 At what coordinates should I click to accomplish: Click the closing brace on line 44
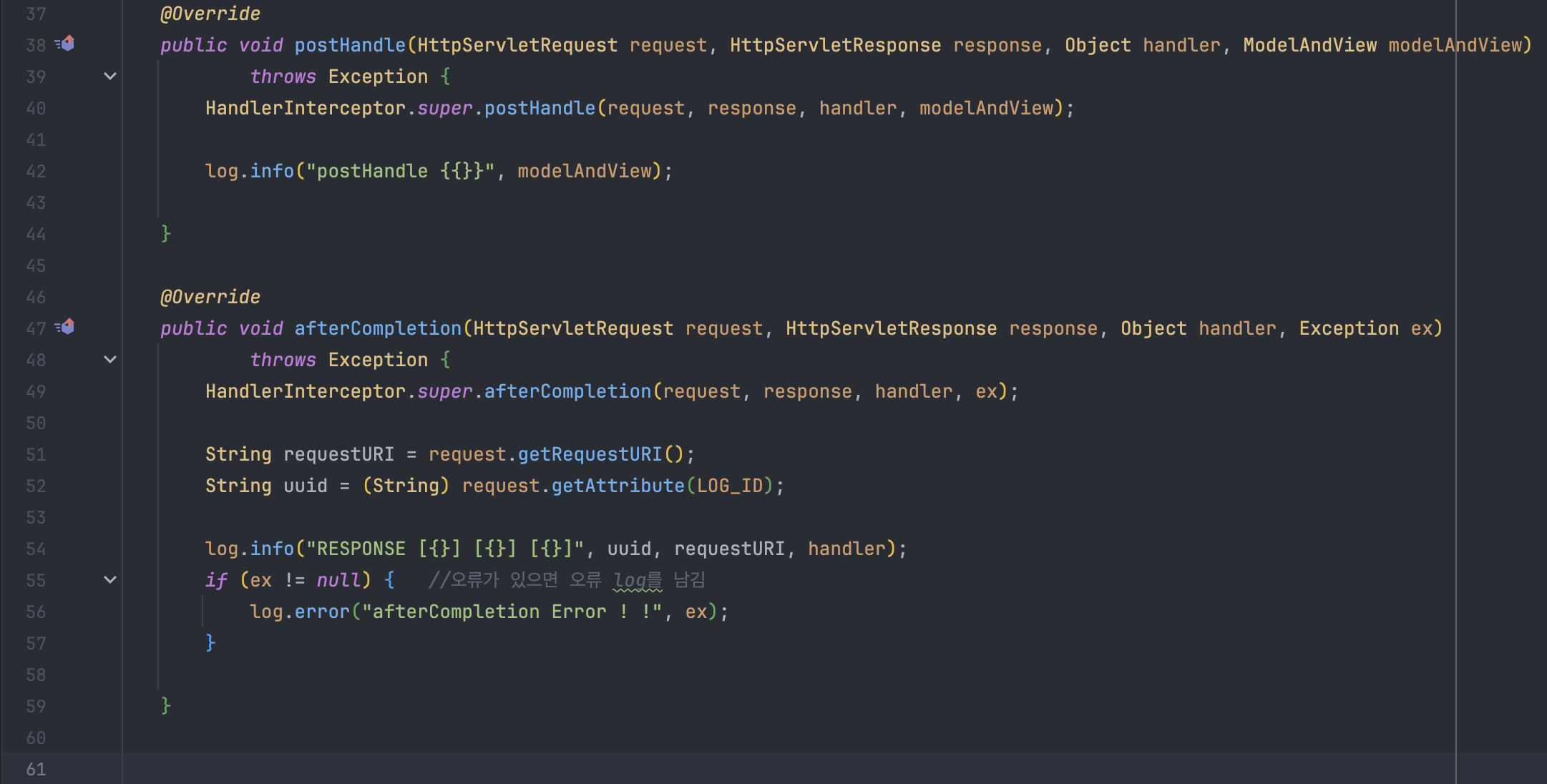[166, 233]
